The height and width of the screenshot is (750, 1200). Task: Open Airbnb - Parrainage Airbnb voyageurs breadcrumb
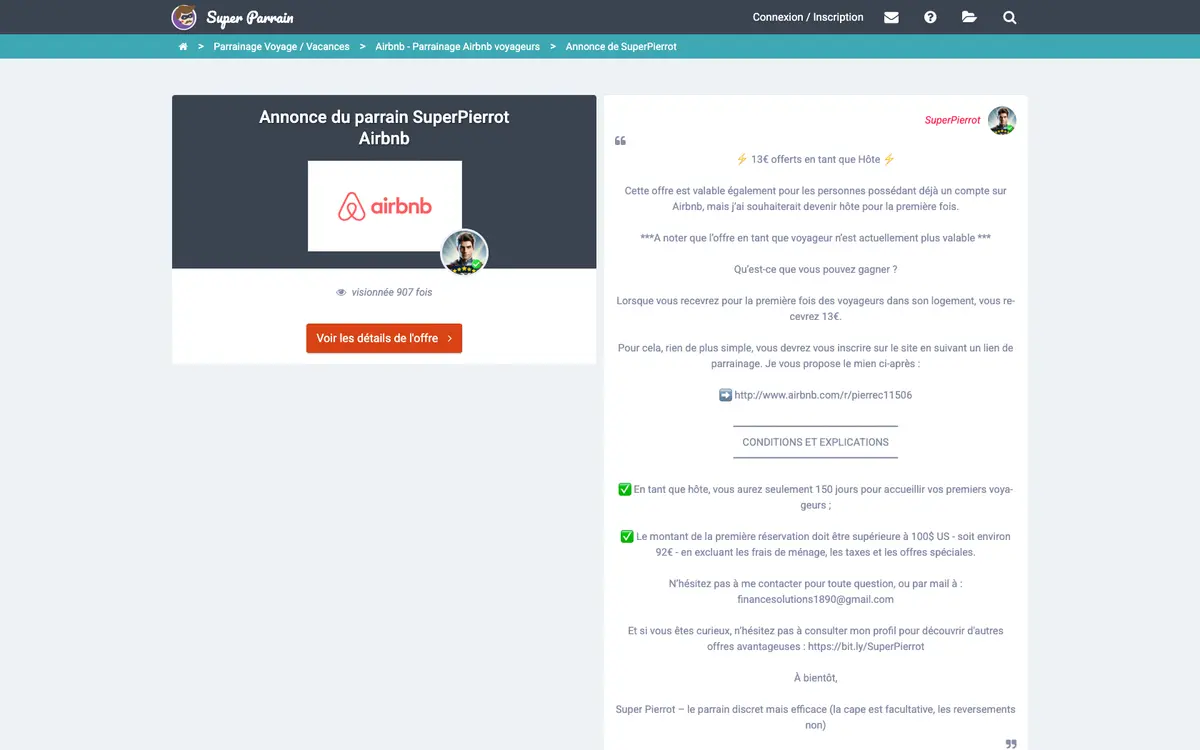(457, 47)
